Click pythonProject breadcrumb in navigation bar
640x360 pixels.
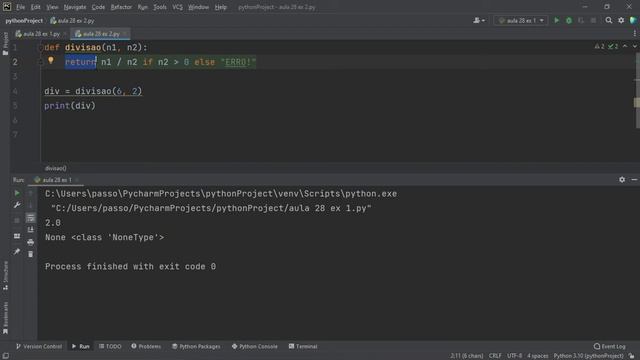click(x=24, y=20)
